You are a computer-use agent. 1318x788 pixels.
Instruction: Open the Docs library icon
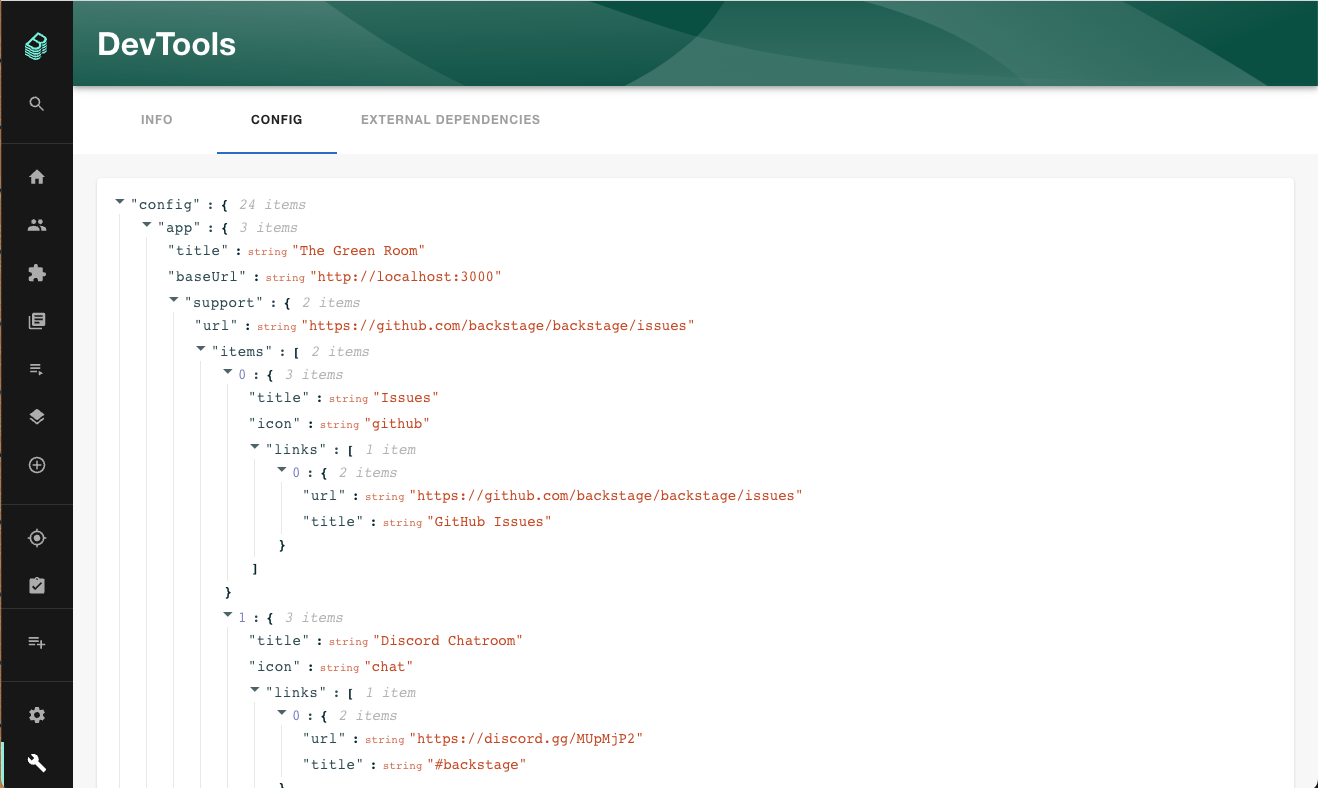37,320
